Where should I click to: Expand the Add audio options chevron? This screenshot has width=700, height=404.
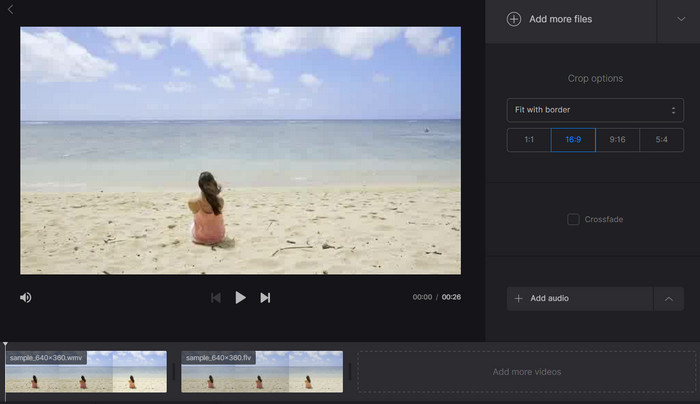coord(669,299)
